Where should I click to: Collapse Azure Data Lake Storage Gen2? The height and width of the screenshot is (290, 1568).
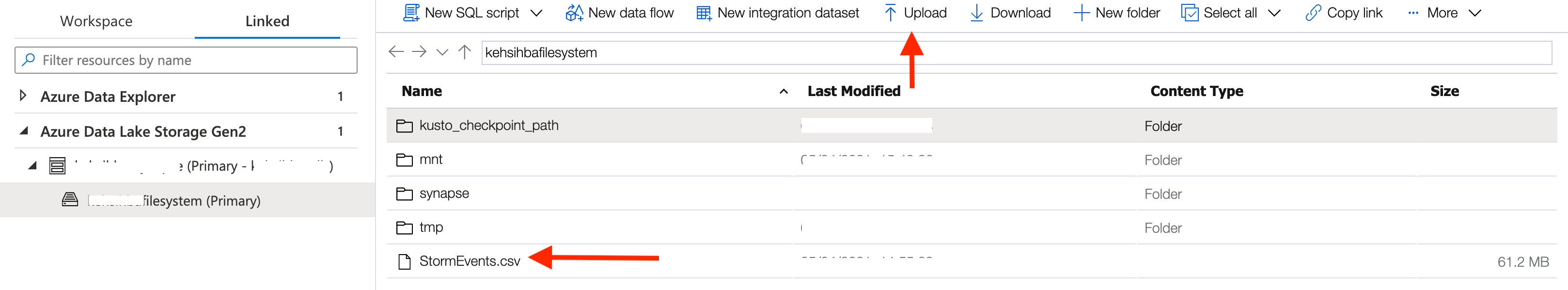pyautogui.click(x=24, y=131)
